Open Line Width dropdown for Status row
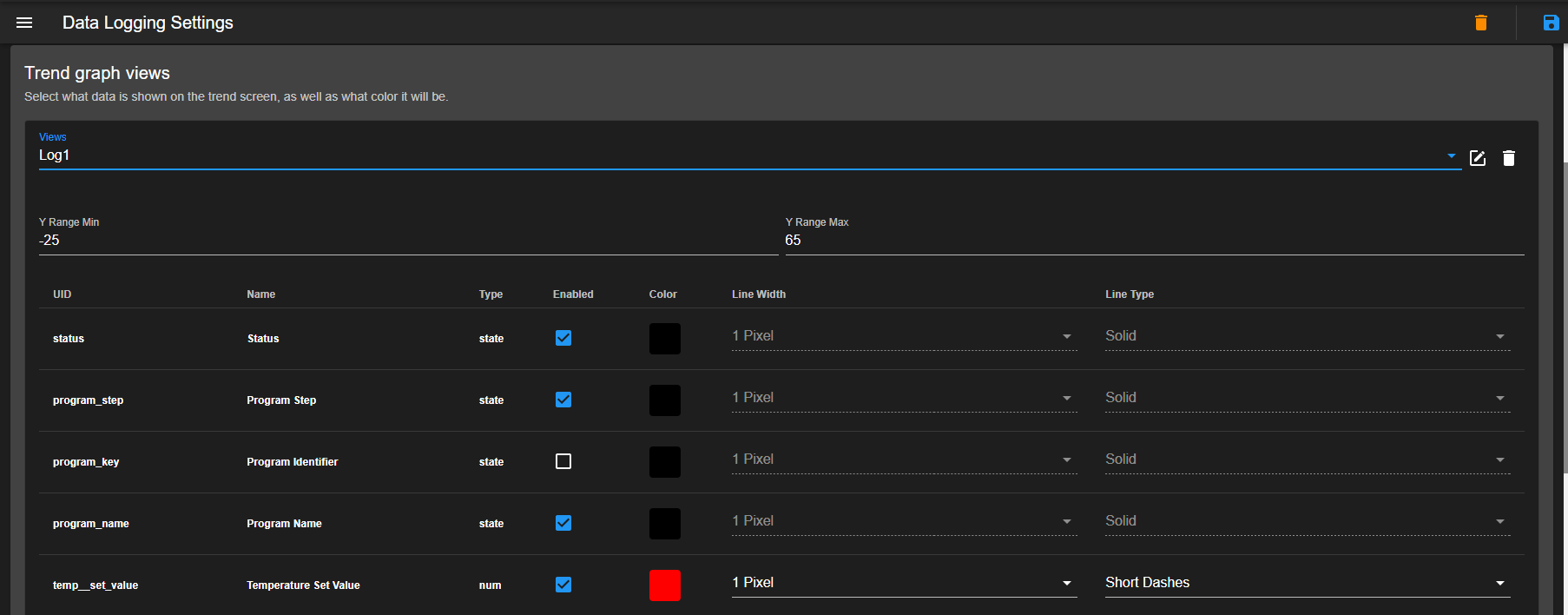 pos(905,336)
